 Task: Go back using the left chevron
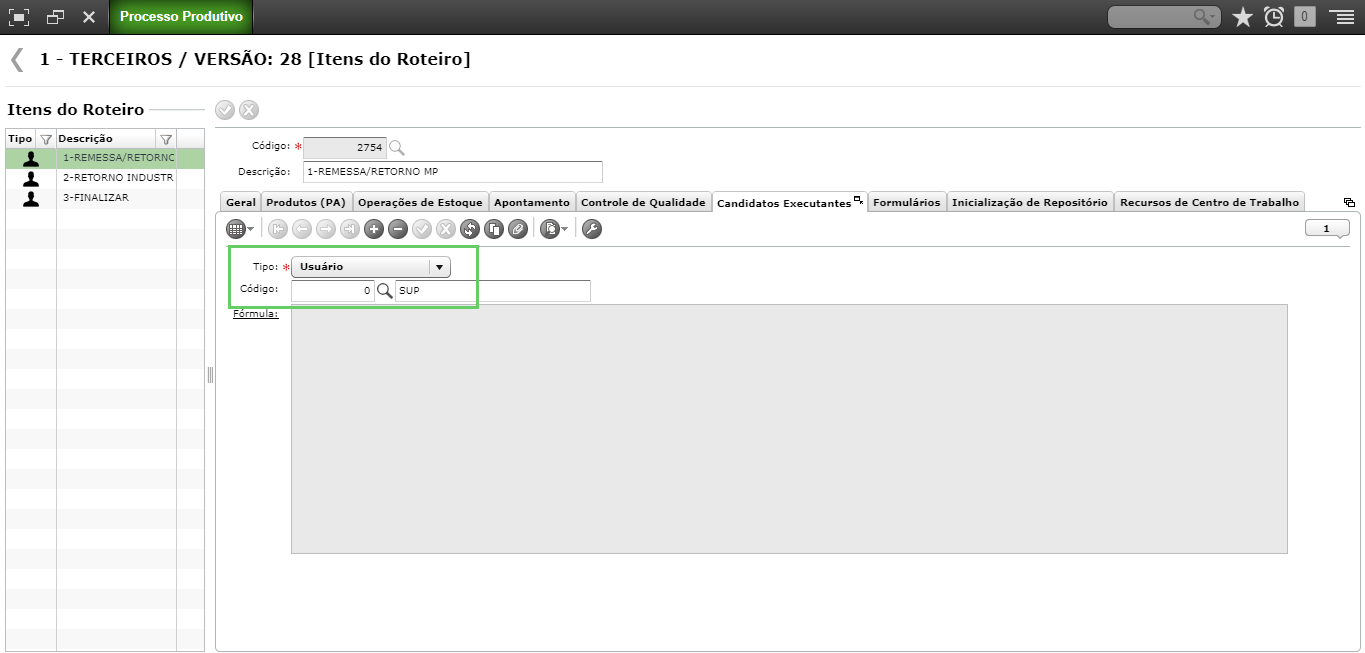17,60
